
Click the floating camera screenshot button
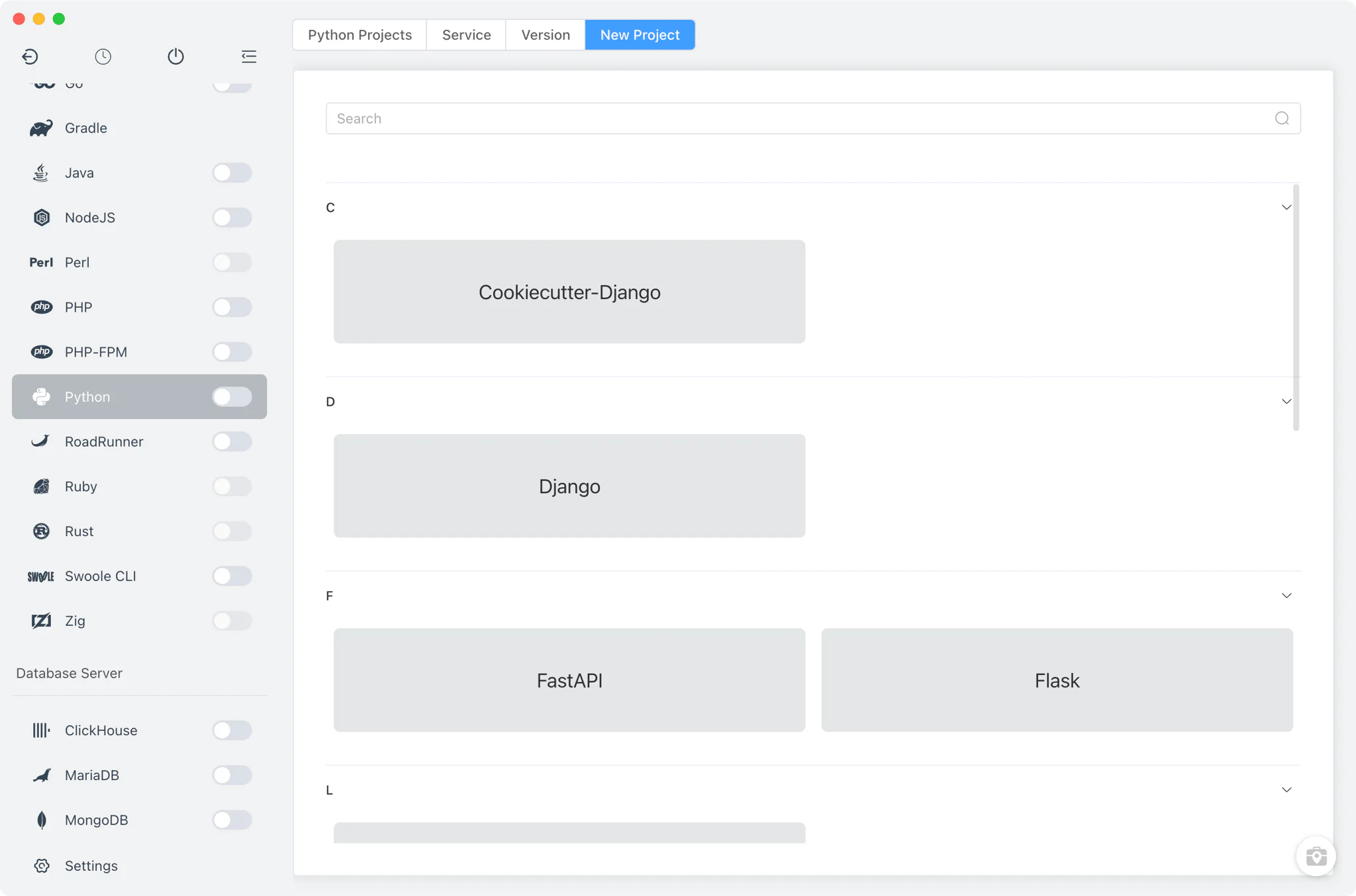click(1316, 856)
